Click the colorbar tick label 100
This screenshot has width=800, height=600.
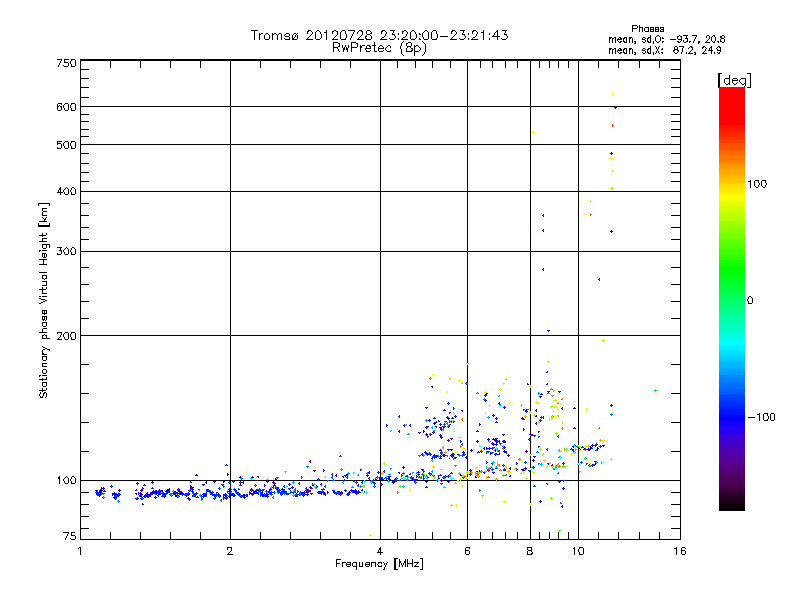point(757,184)
